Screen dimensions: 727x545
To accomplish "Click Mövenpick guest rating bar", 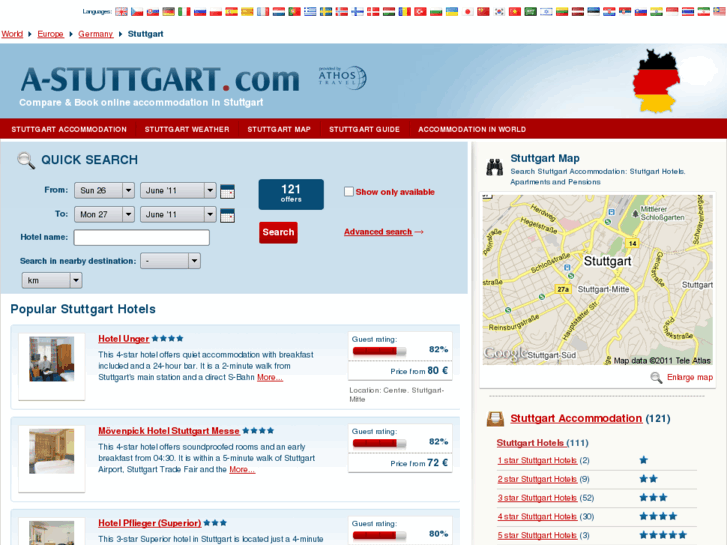I will (x=379, y=443).
